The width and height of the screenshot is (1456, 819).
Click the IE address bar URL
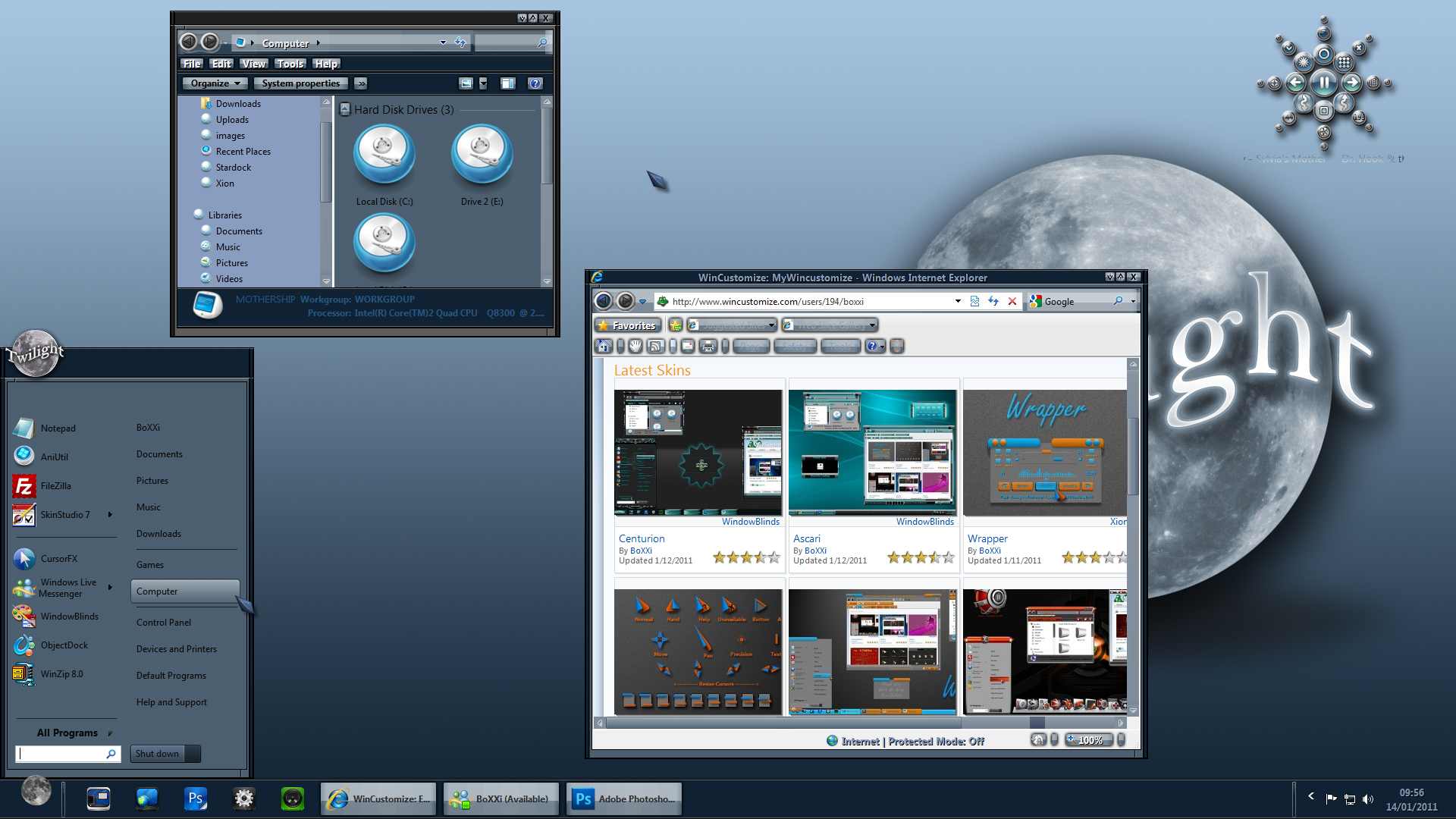(767, 302)
